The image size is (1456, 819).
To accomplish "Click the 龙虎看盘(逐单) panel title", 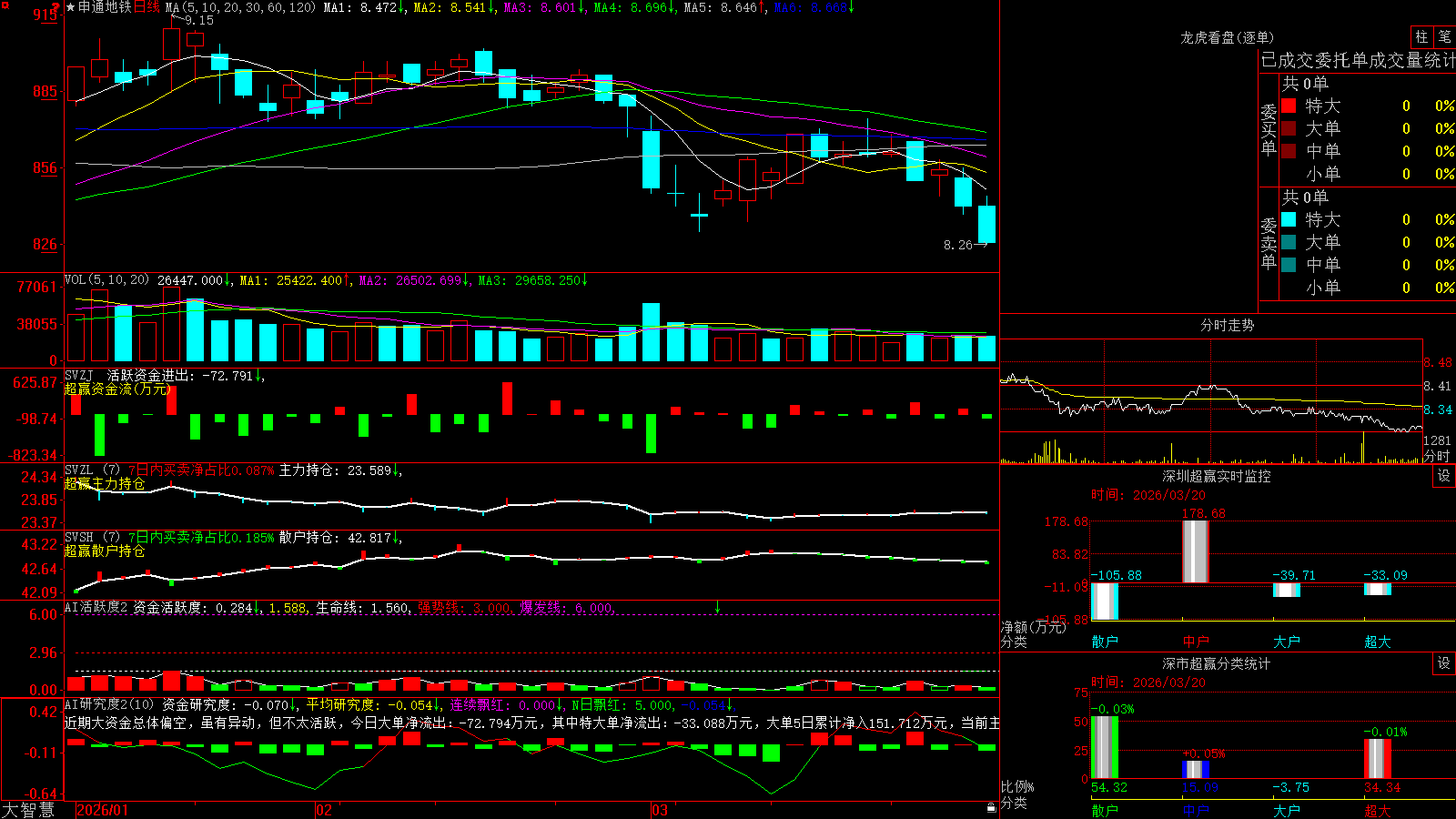I will [x=1227, y=37].
